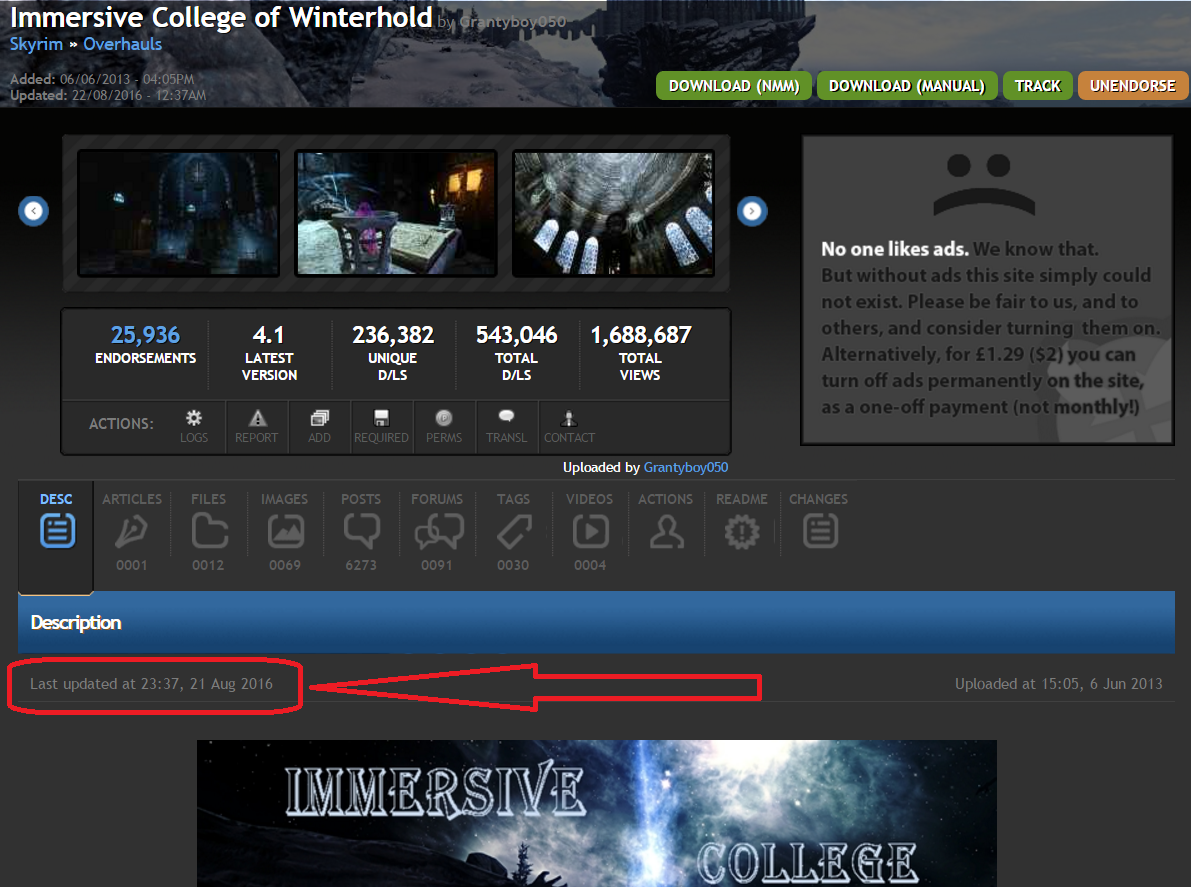
Task: Open uploader Grantyboy050 profile link
Action: [686, 467]
